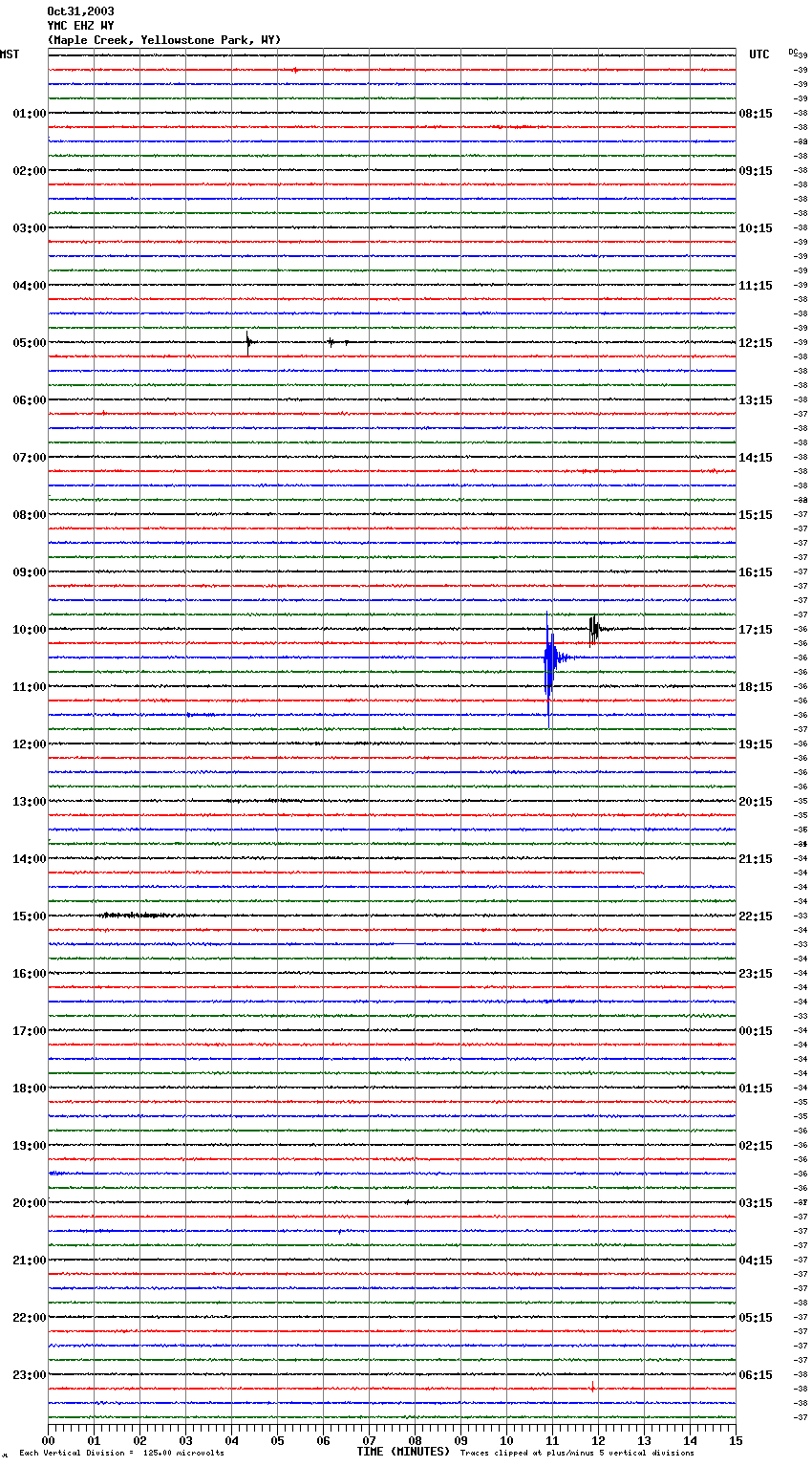Click the "MST" column header
Screen dimensions: 812x1466
pos(10,54)
